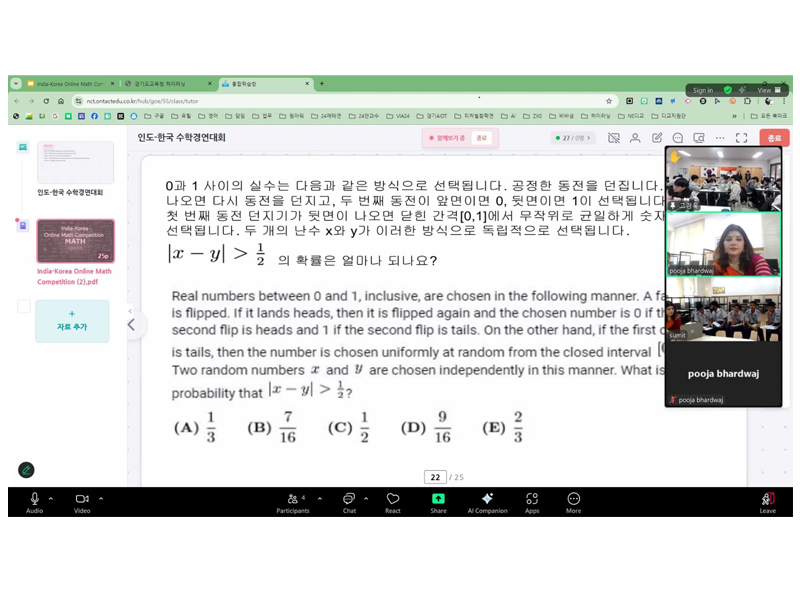Viewport: 800px width, 600px height.
Task: Click the green Share screen button
Action: 438,499
